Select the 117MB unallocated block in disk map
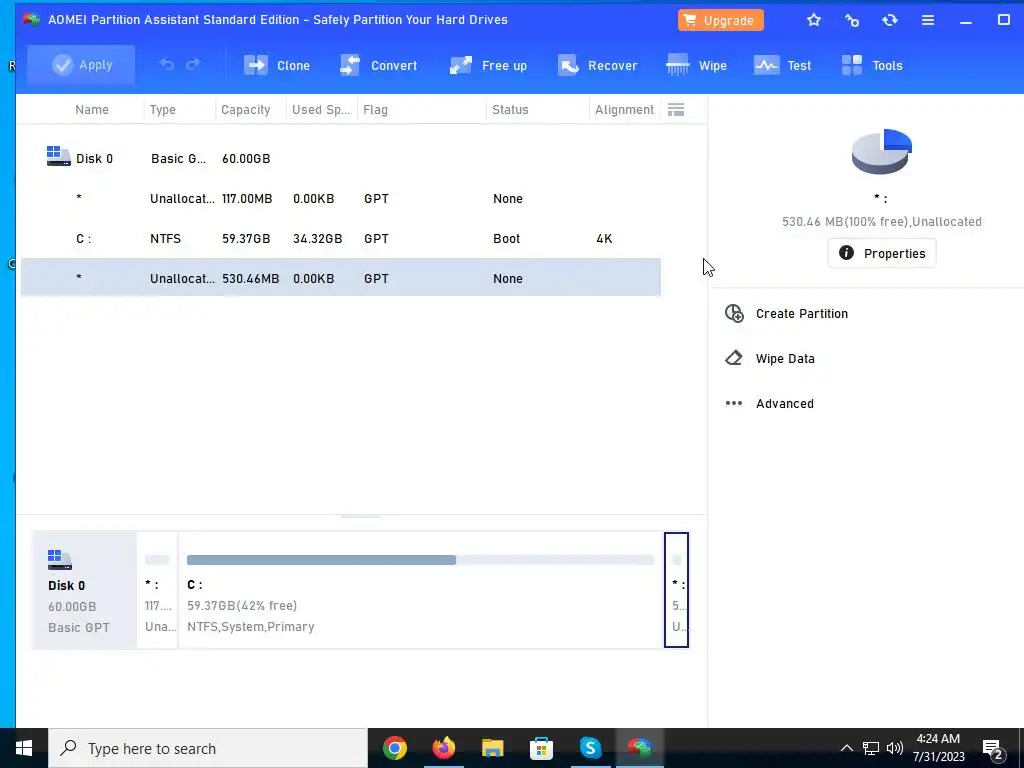This screenshot has width=1024, height=768. [157, 590]
